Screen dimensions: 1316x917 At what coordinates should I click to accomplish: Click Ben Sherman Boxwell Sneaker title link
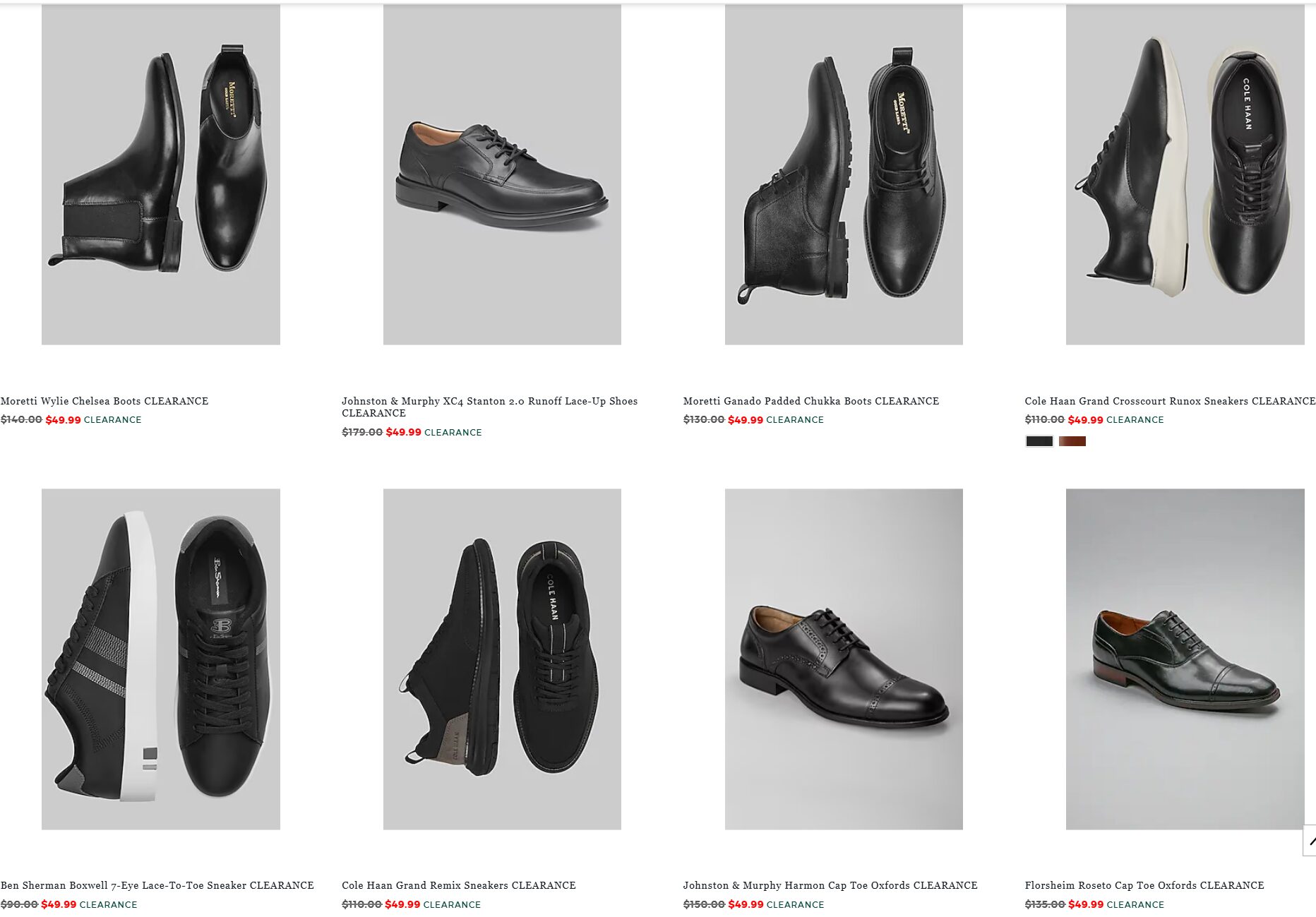coord(157,885)
